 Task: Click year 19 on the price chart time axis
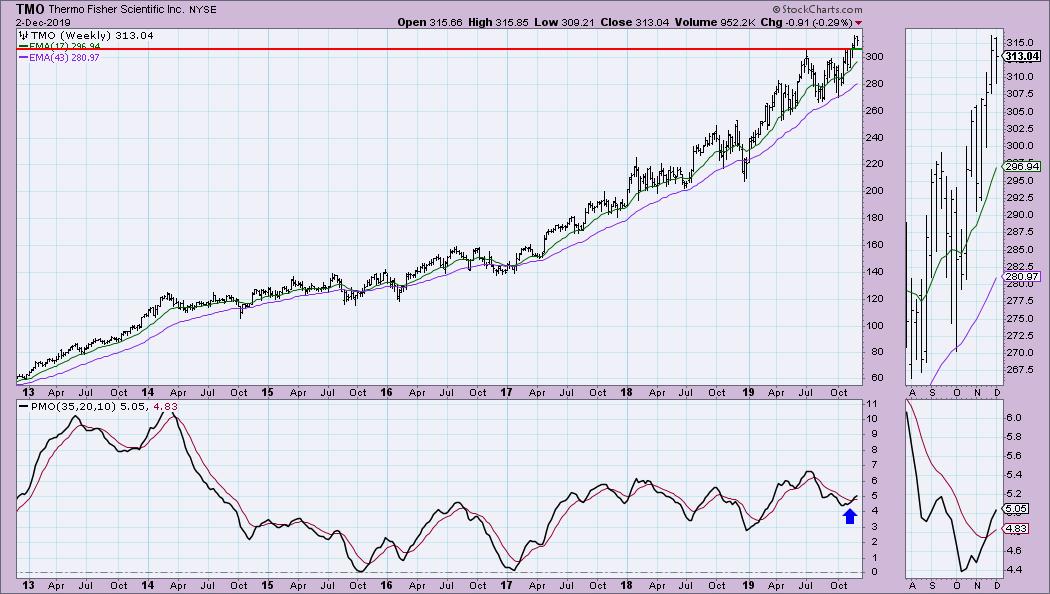point(748,392)
